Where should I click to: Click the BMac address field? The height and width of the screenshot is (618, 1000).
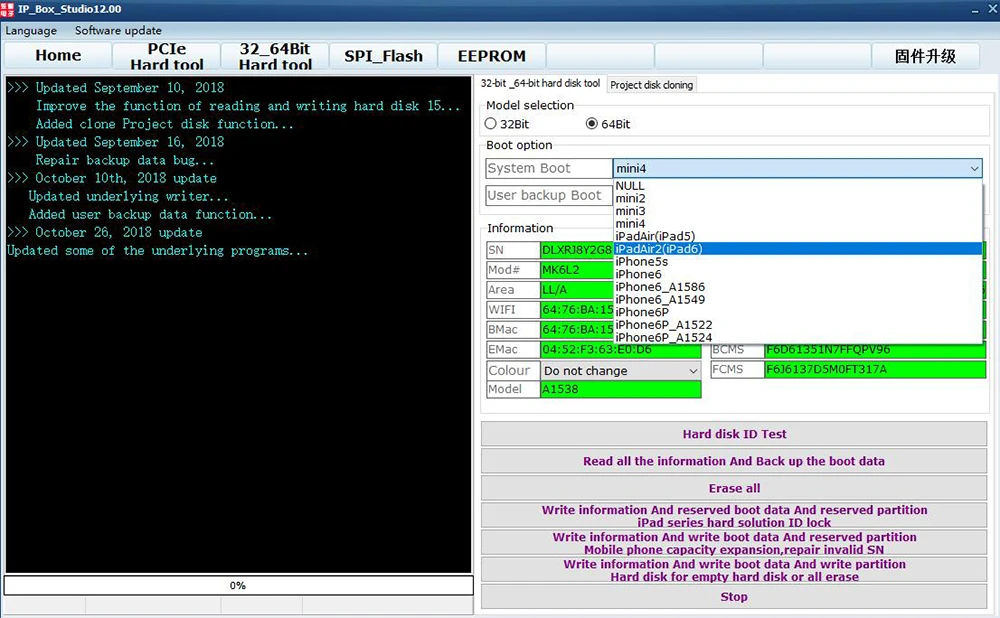click(x=577, y=329)
